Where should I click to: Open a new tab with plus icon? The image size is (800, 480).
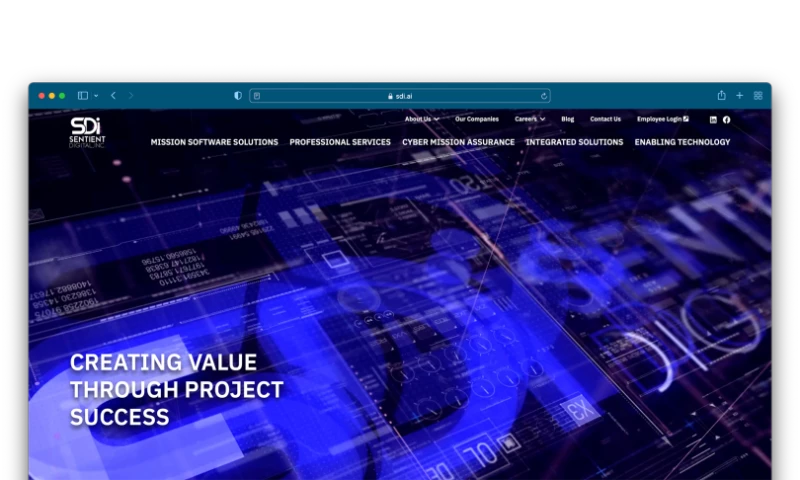point(739,95)
